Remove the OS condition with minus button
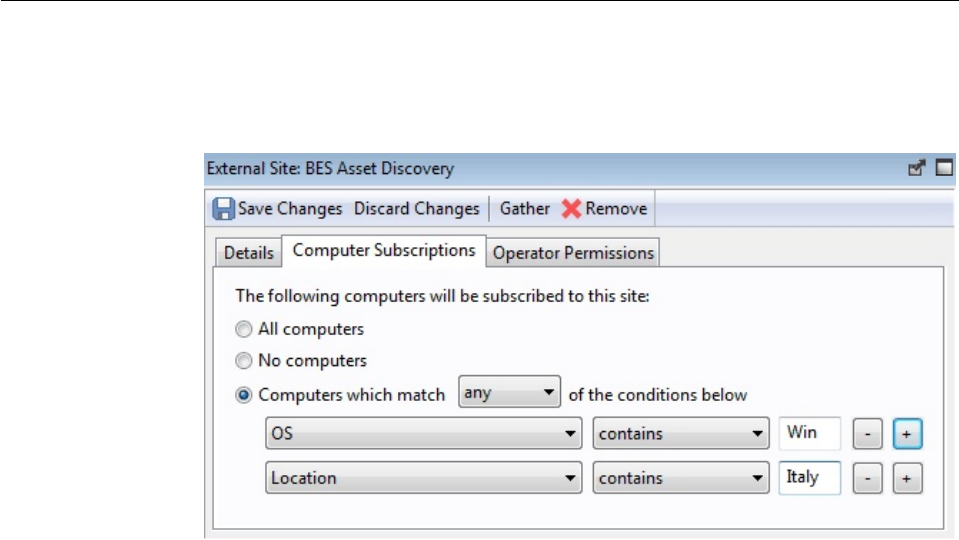The height and width of the screenshot is (540, 959). point(866,435)
